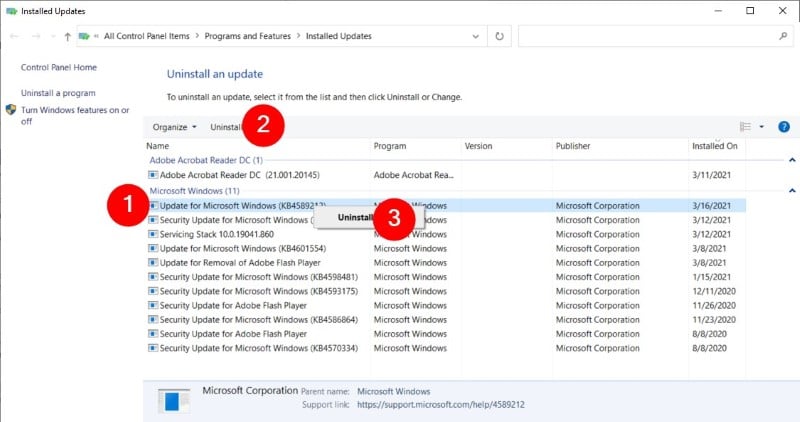Viewport: 800px width, 422px height.
Task: Click the Installed Updates title bar icon
Action: [x=11, y=11]
